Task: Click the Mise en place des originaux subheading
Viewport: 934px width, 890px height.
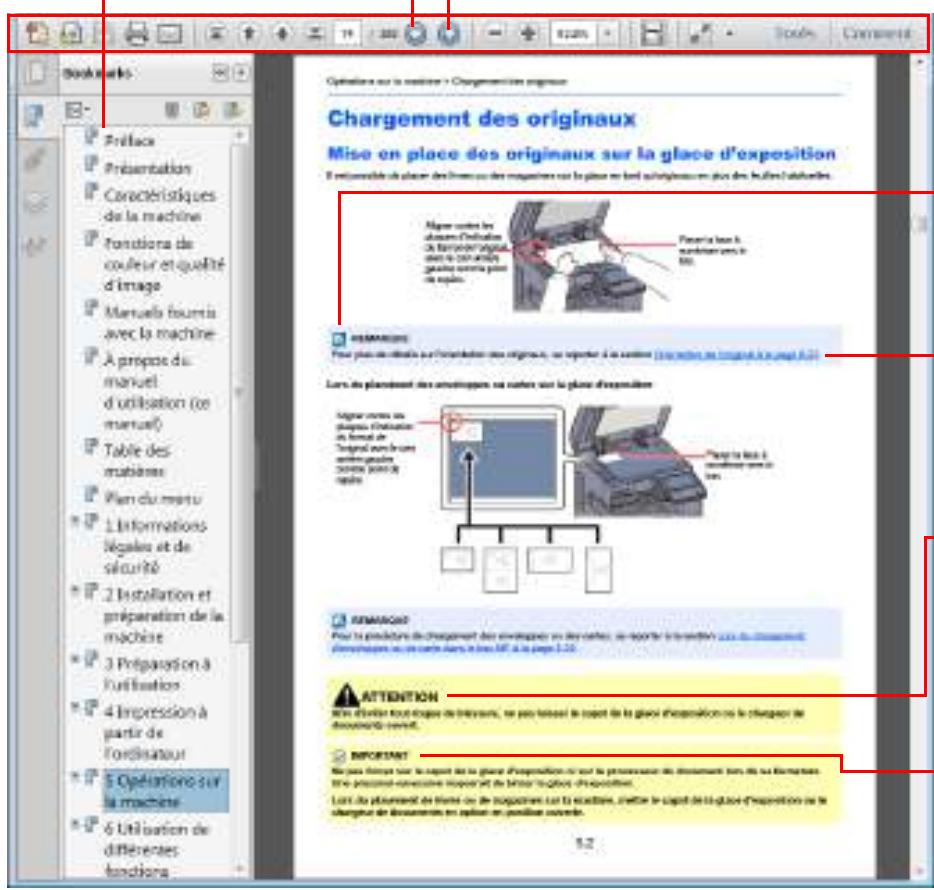Action: (x=581, y=154)
